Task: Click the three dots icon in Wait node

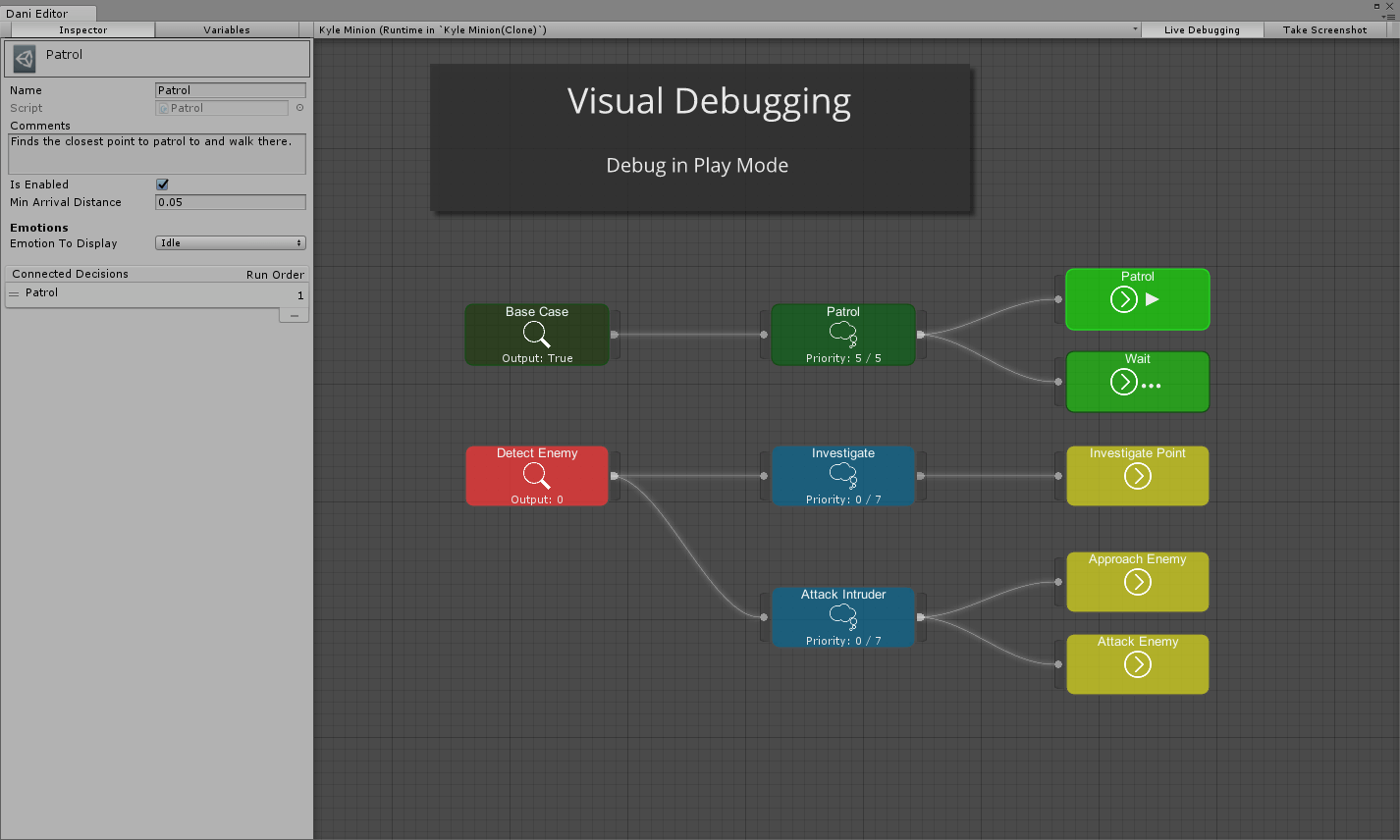Action: tap(1152, 386)
